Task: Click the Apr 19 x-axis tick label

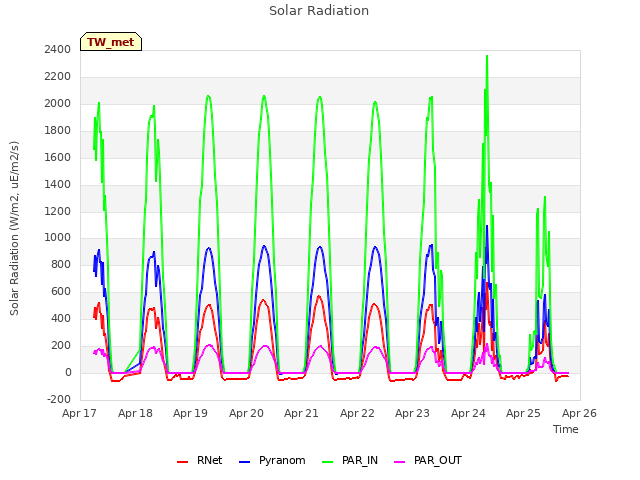Action: [190, 413]
